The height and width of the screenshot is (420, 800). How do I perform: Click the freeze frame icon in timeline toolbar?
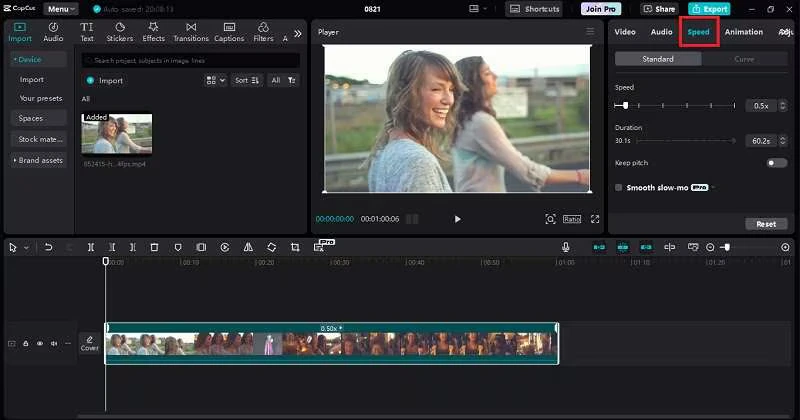(201, 248)
